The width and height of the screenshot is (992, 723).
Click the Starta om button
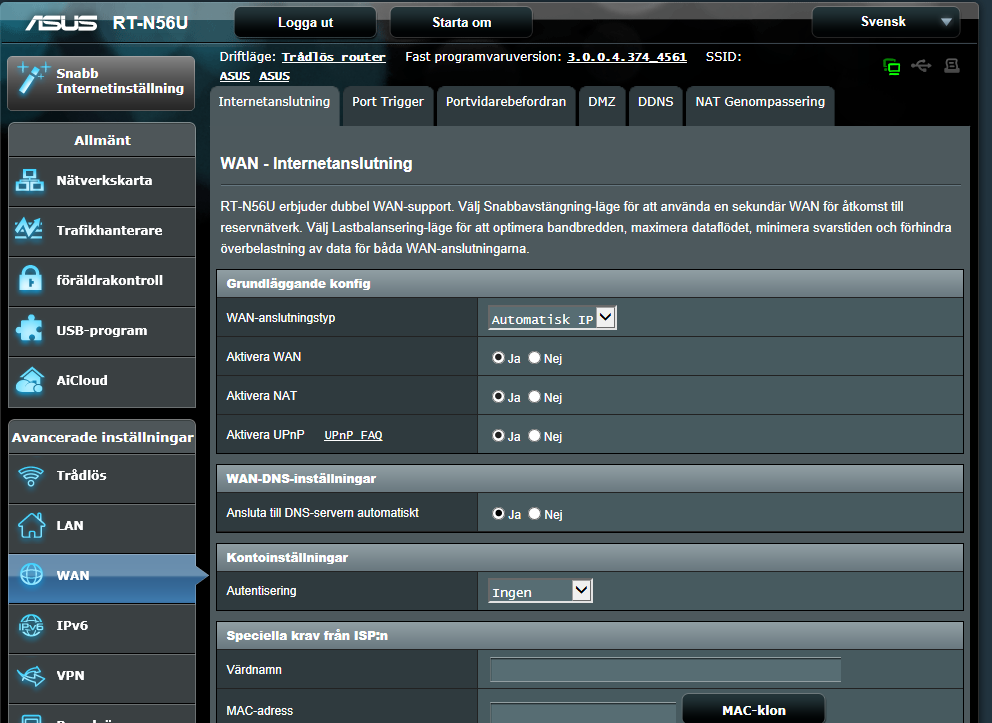click(461, 23)
